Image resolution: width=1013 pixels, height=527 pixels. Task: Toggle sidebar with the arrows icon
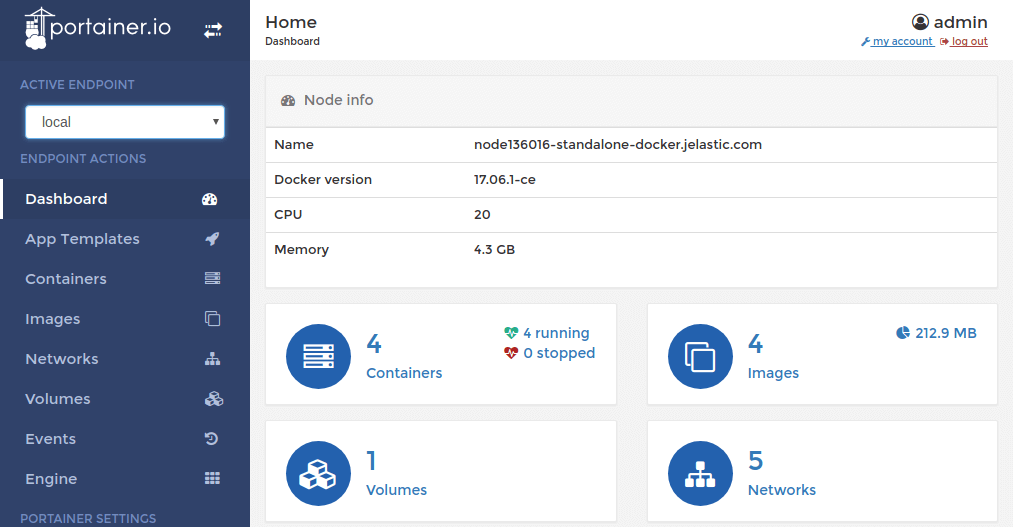[213, 31]
